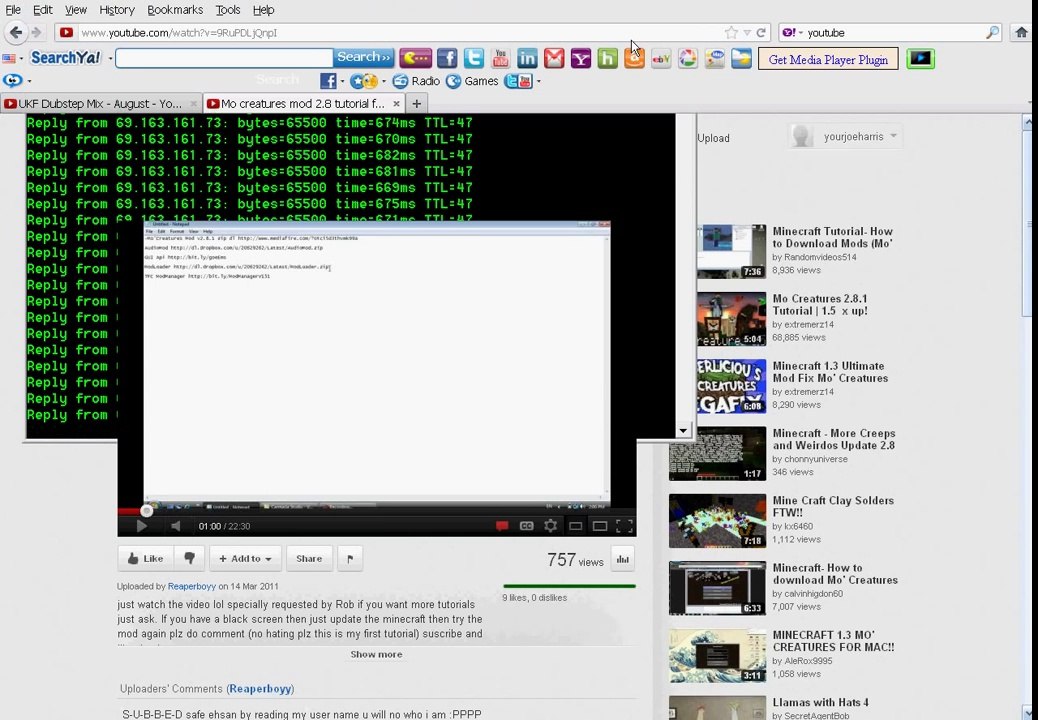Open the LinkedIn toolbar icon
1038x720 pixels.
click(527, 58)
